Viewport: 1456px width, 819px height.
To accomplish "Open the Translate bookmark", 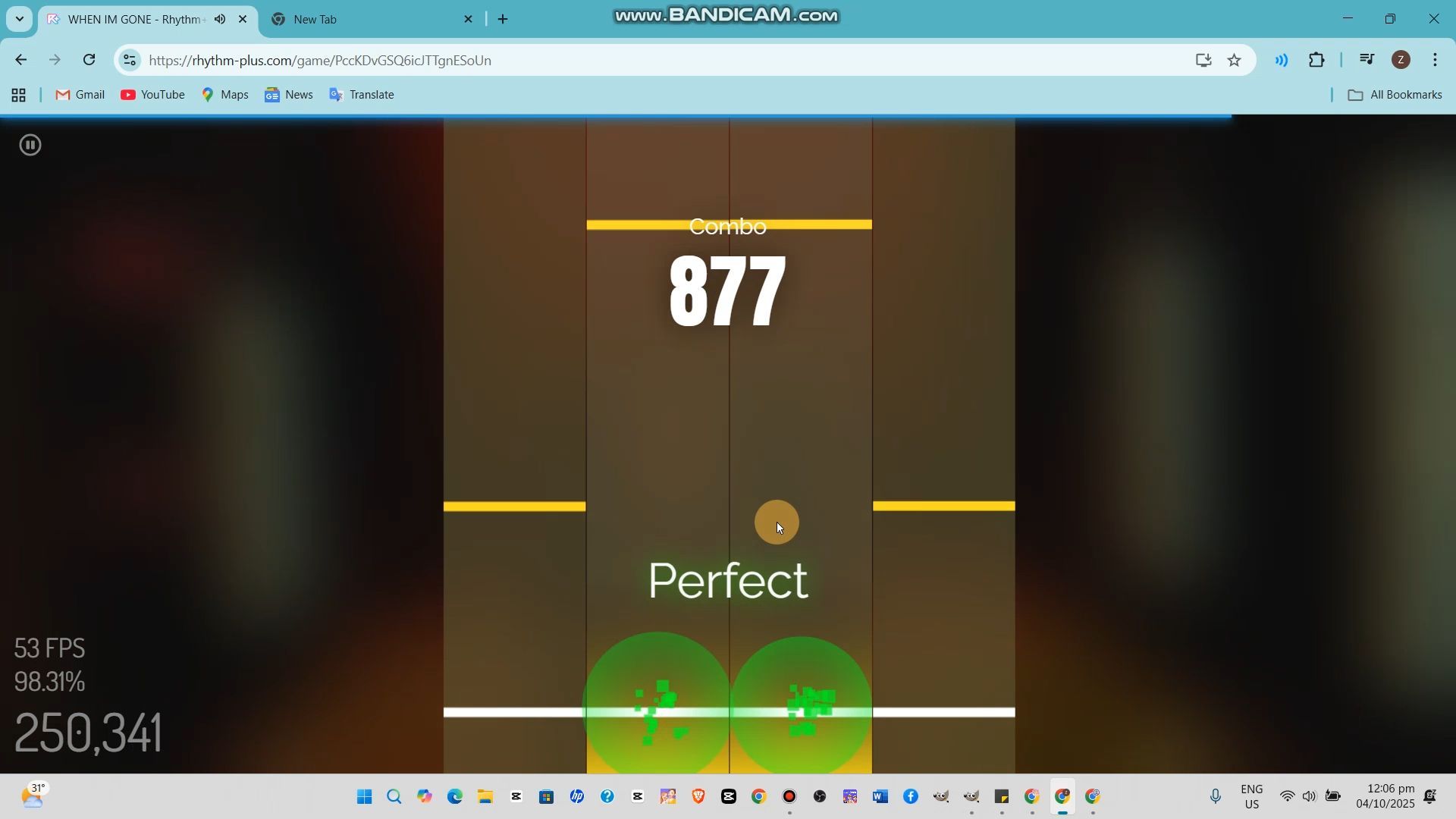I will [362, 95].
